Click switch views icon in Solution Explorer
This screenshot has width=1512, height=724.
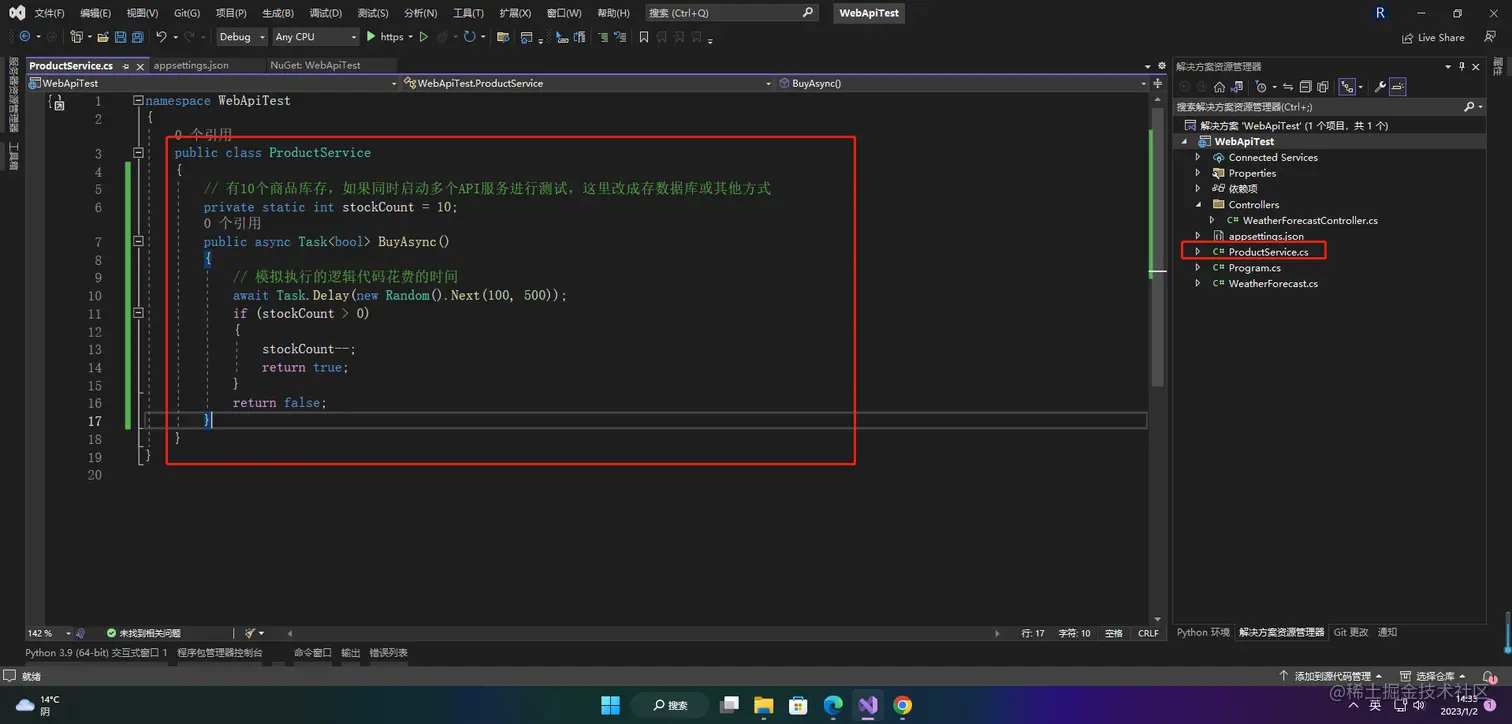tap(1237, 87)
